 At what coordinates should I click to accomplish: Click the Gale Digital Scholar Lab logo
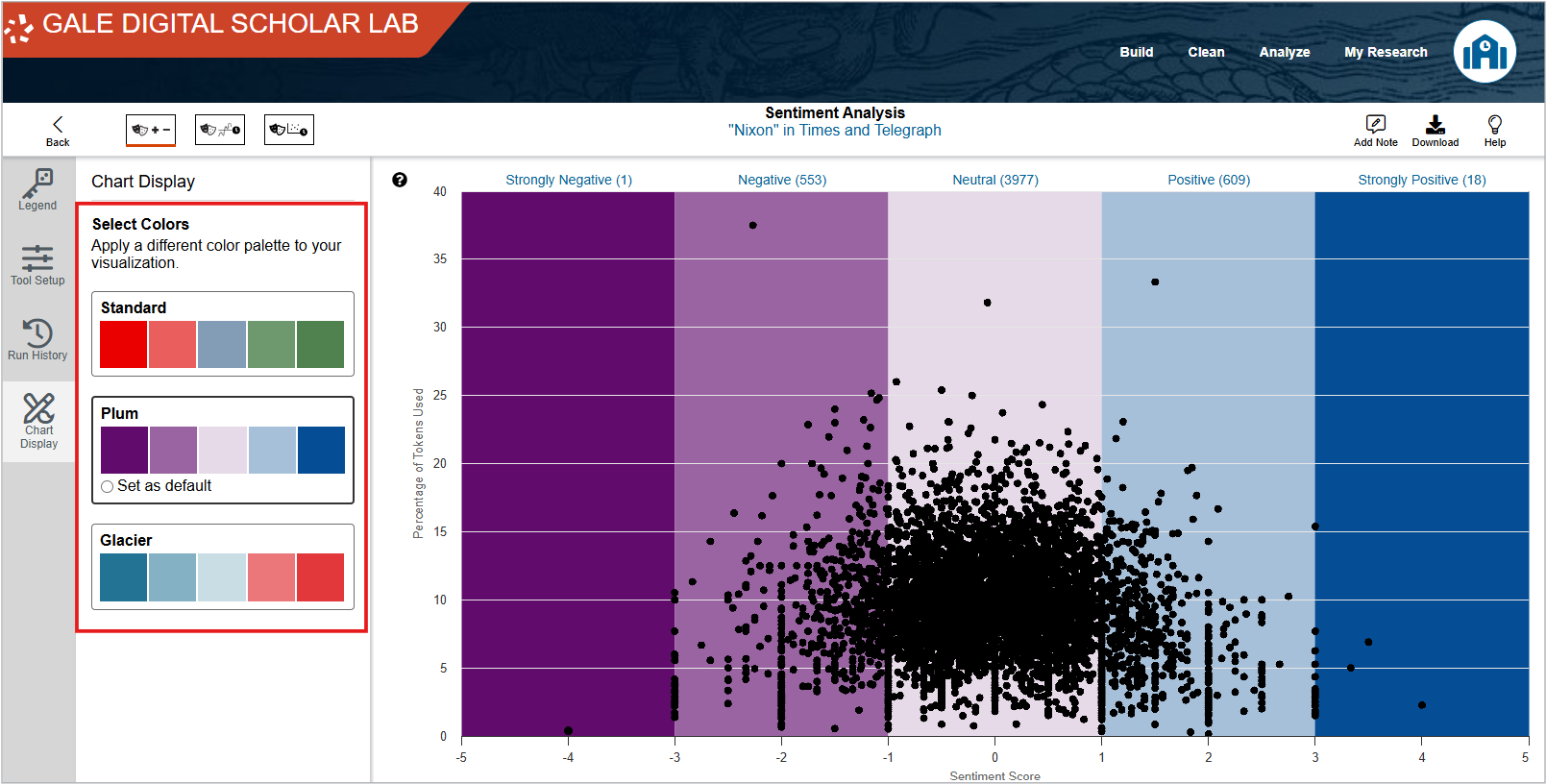pyautogui.click(x=213, y=25)
